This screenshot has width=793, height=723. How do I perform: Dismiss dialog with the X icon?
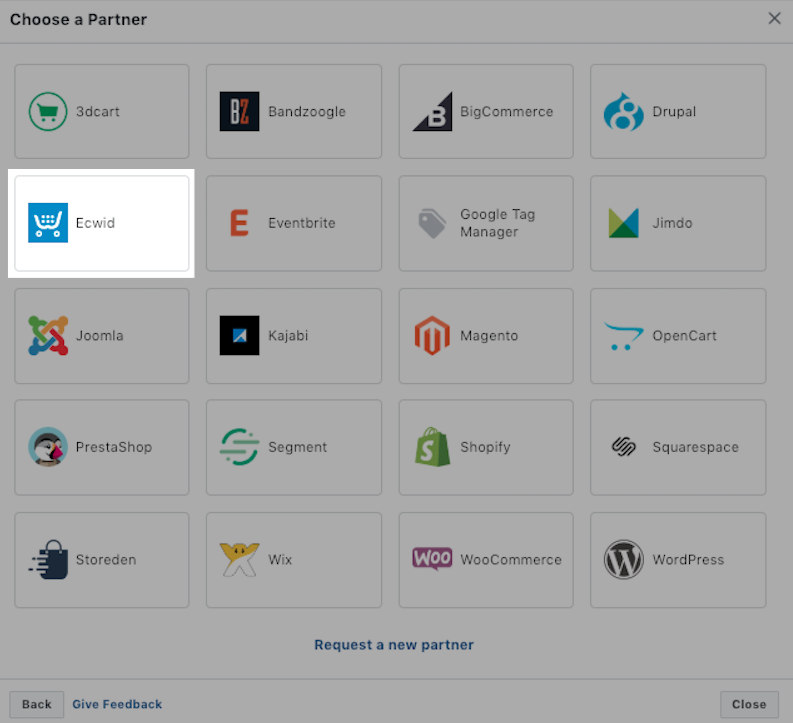[x=774, y=18]
